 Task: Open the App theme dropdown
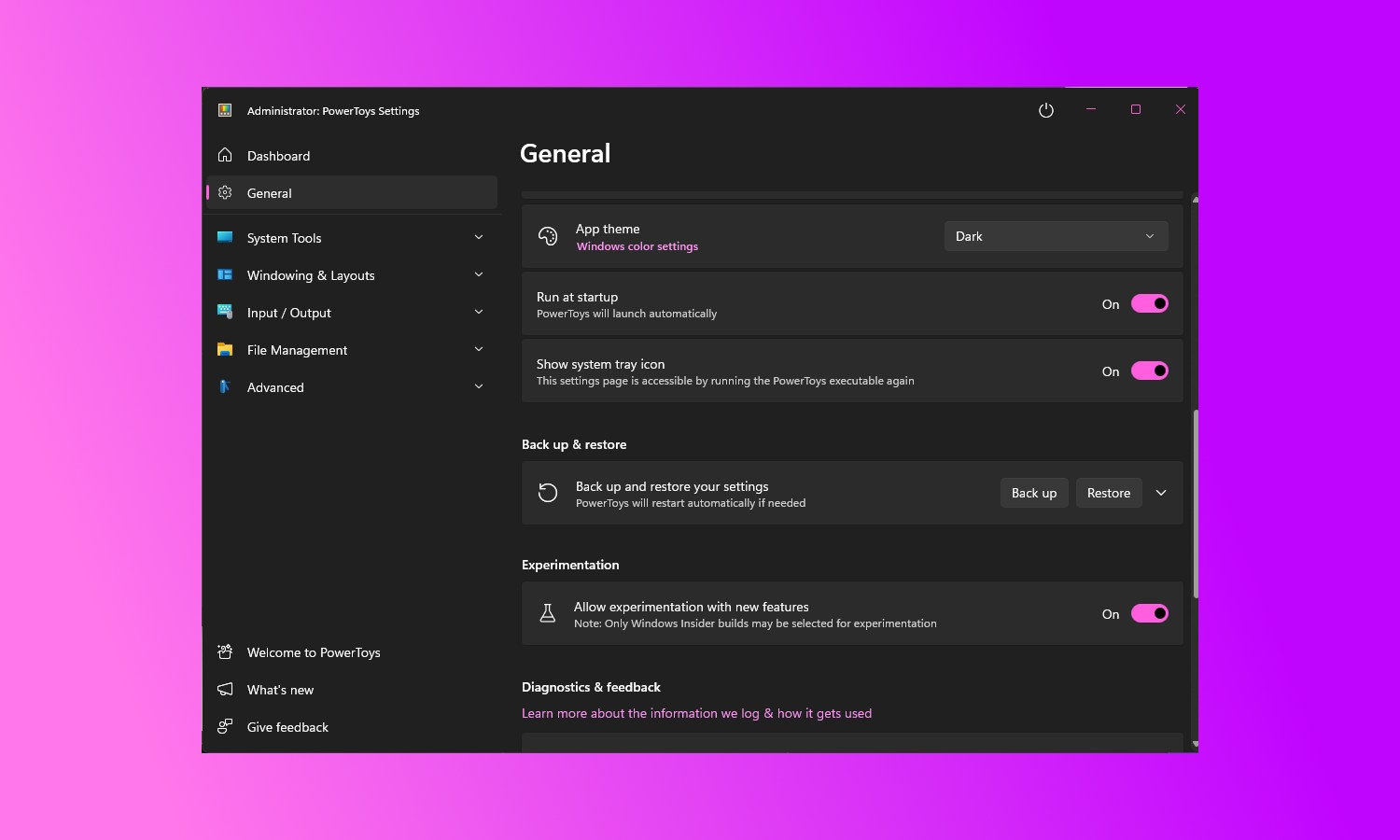(1055, 236)
